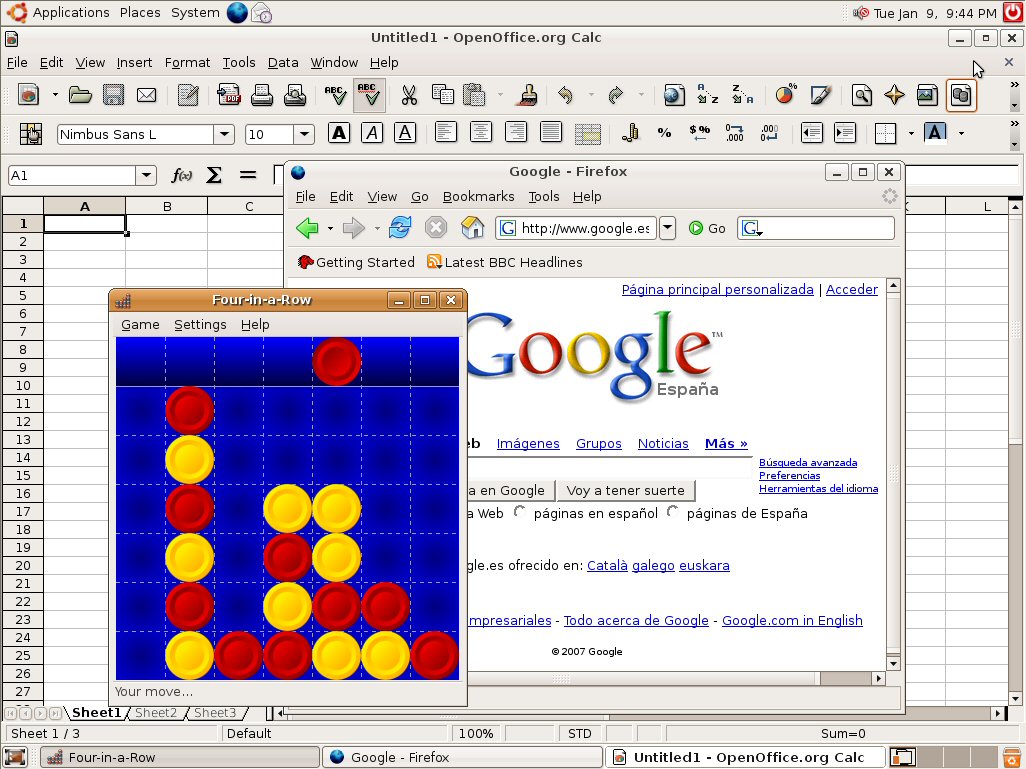
Task: Open the Noticias link on Google
Action: pyautogui.click(x=663, y=444)
